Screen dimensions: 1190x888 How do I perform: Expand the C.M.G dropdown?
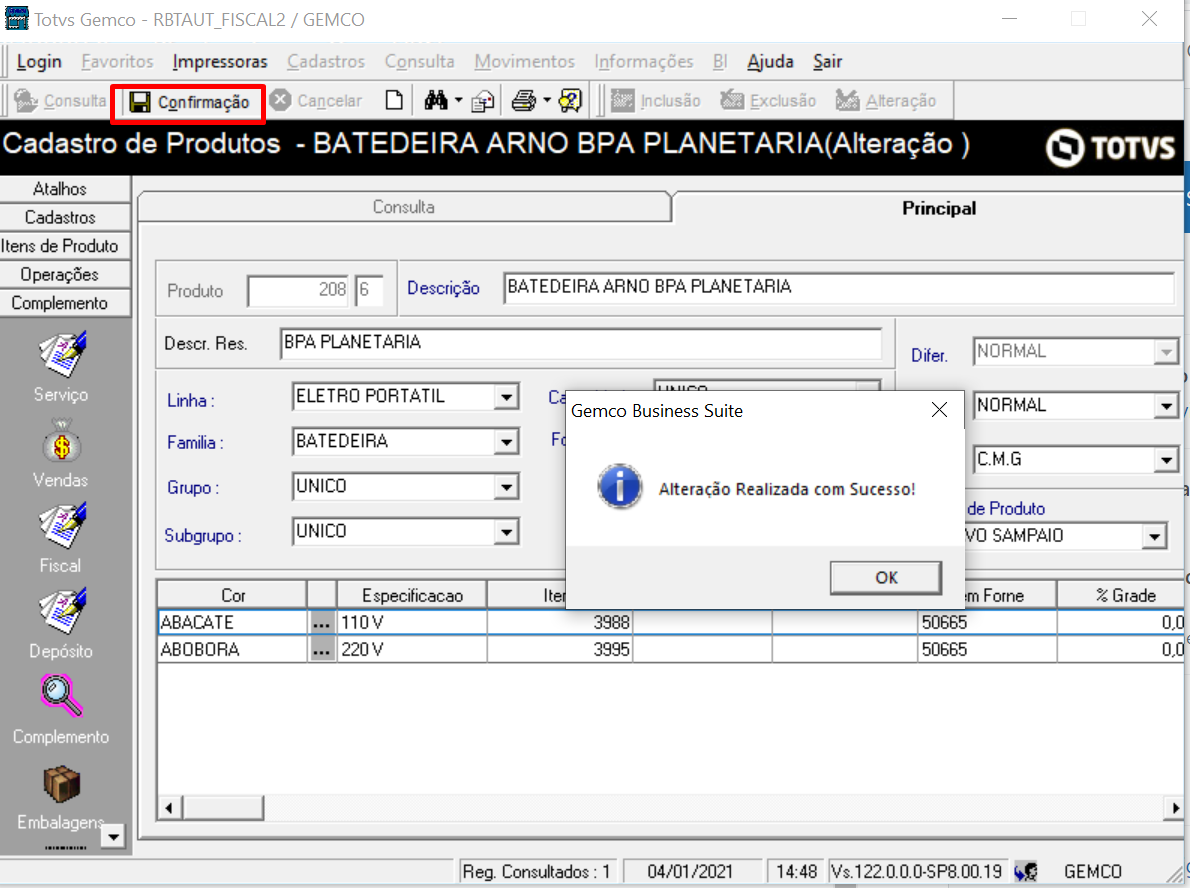click(x=1166, y=460)
